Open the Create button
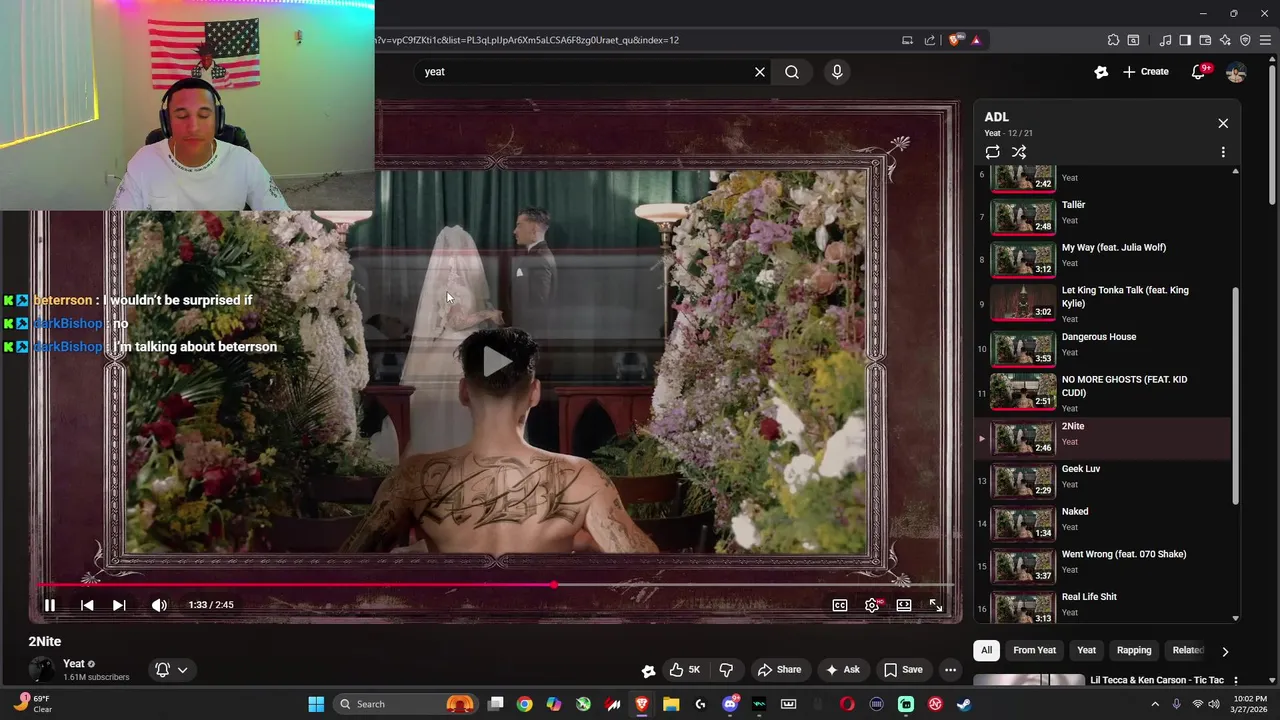This screenshot has width=1280, height=720. pos(1146,72)
